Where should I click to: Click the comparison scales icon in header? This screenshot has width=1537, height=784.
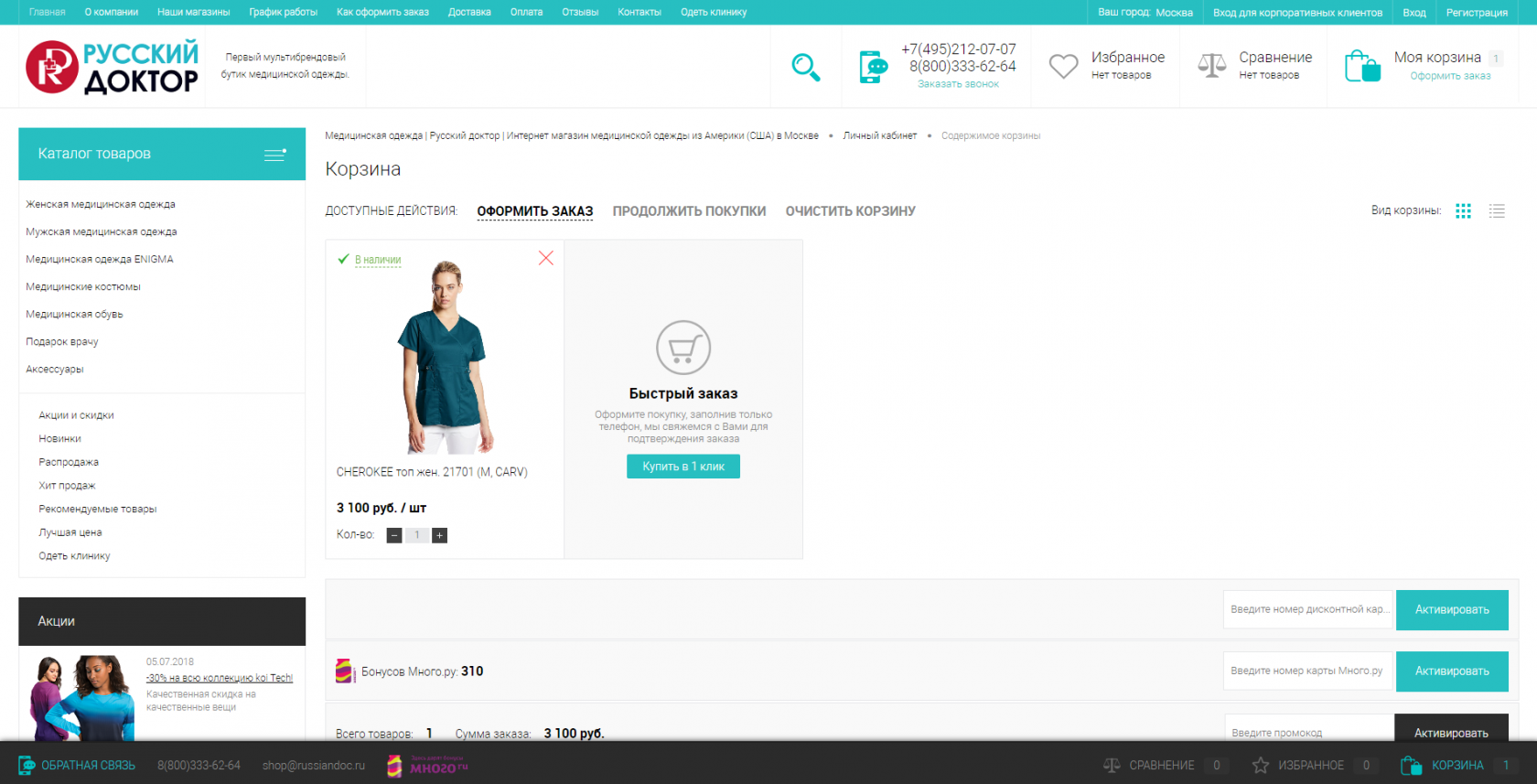click(1211, 66)
